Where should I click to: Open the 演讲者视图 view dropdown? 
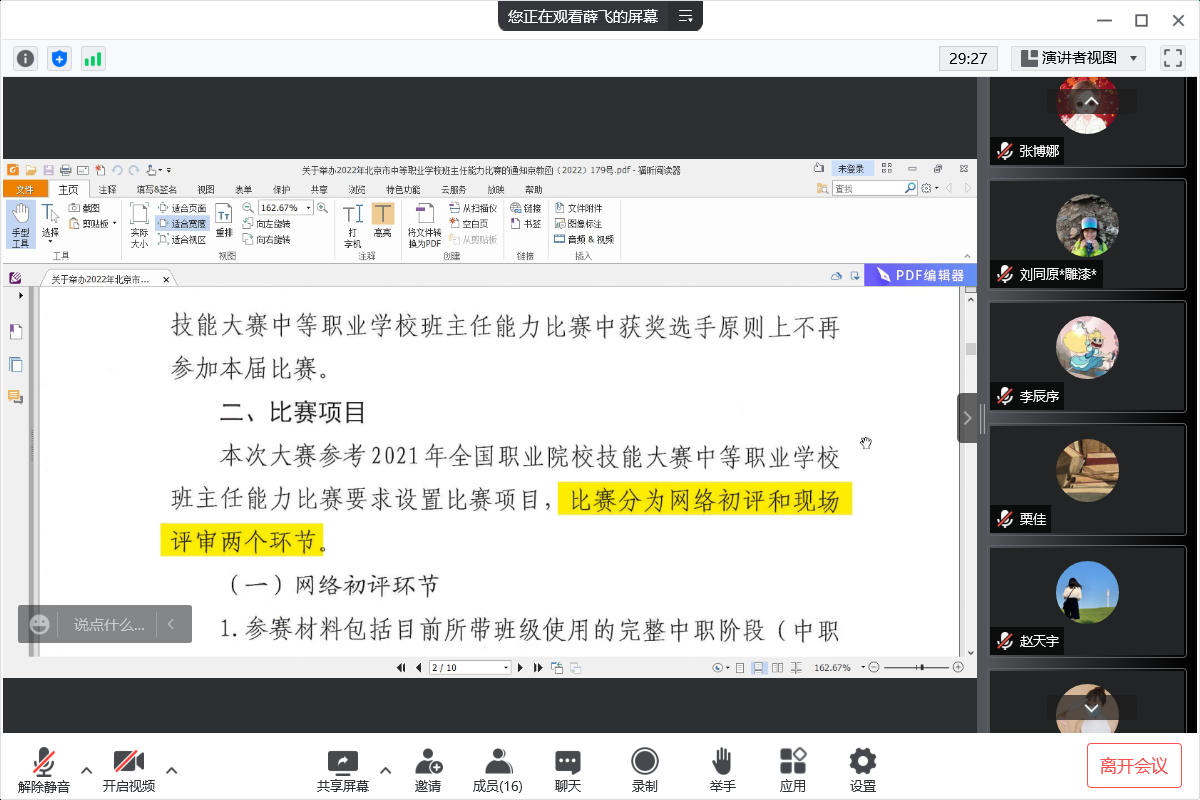1078,58
